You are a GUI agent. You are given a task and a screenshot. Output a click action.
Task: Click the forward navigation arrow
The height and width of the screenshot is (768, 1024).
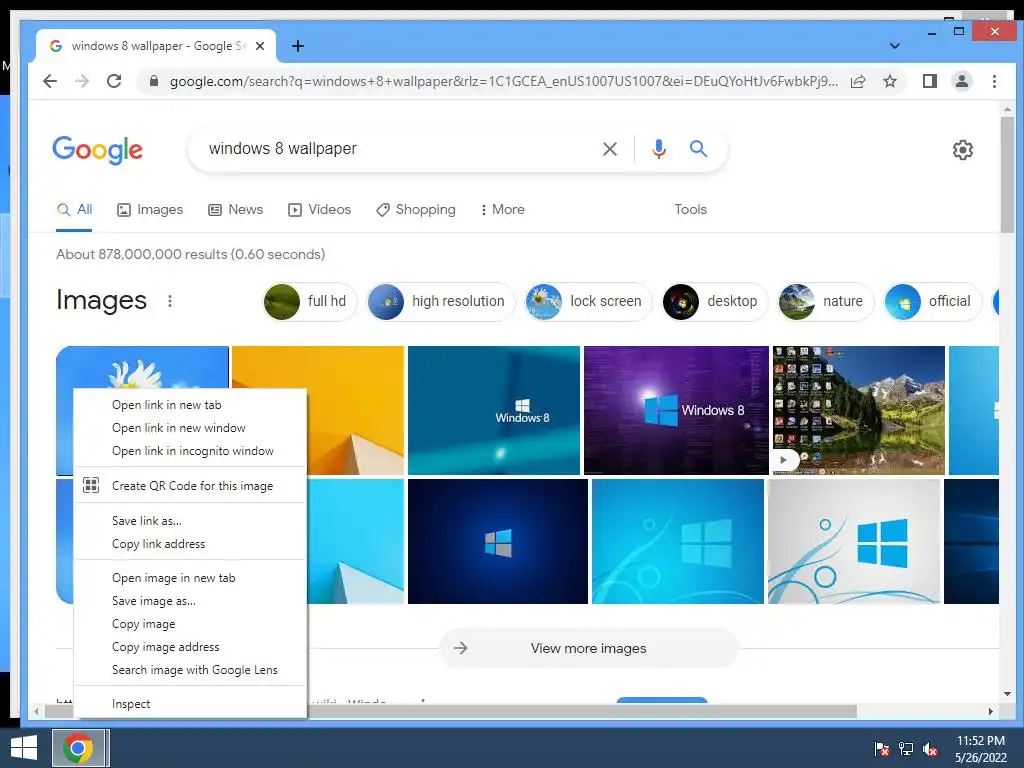pos(82,81)
